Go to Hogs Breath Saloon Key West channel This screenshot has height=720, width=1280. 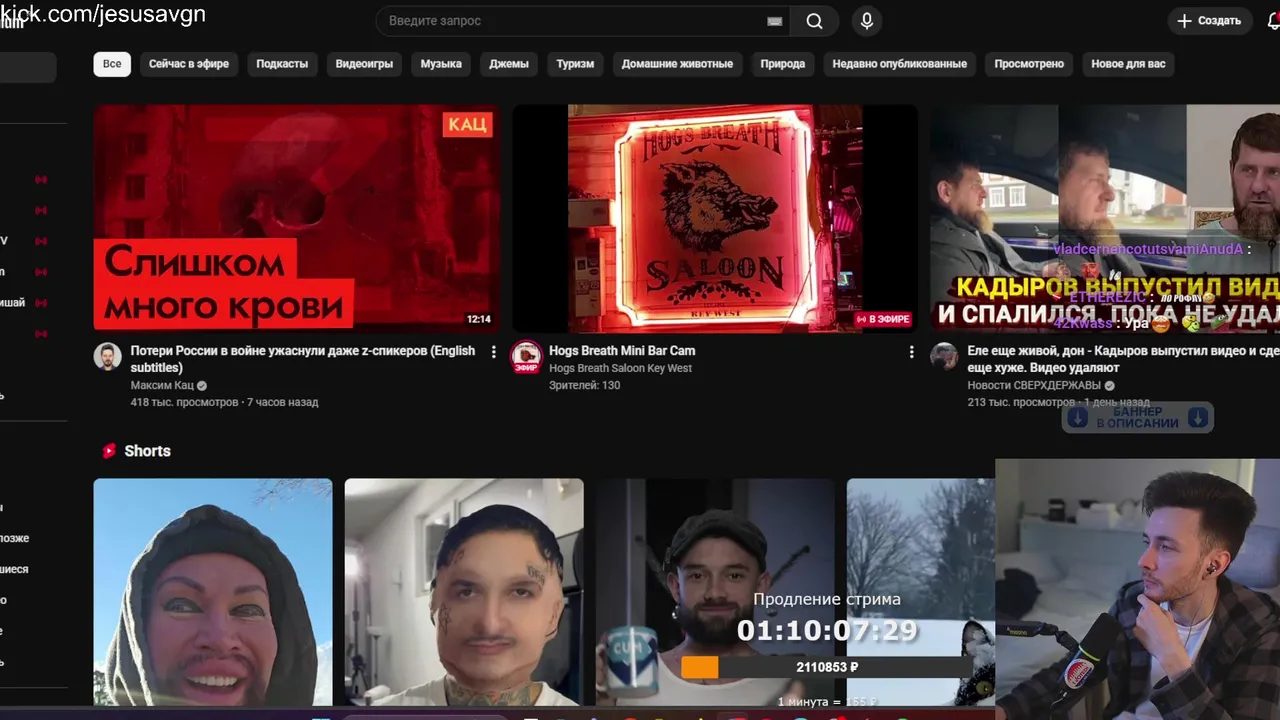pyautogui.click(x=620, y=369)
